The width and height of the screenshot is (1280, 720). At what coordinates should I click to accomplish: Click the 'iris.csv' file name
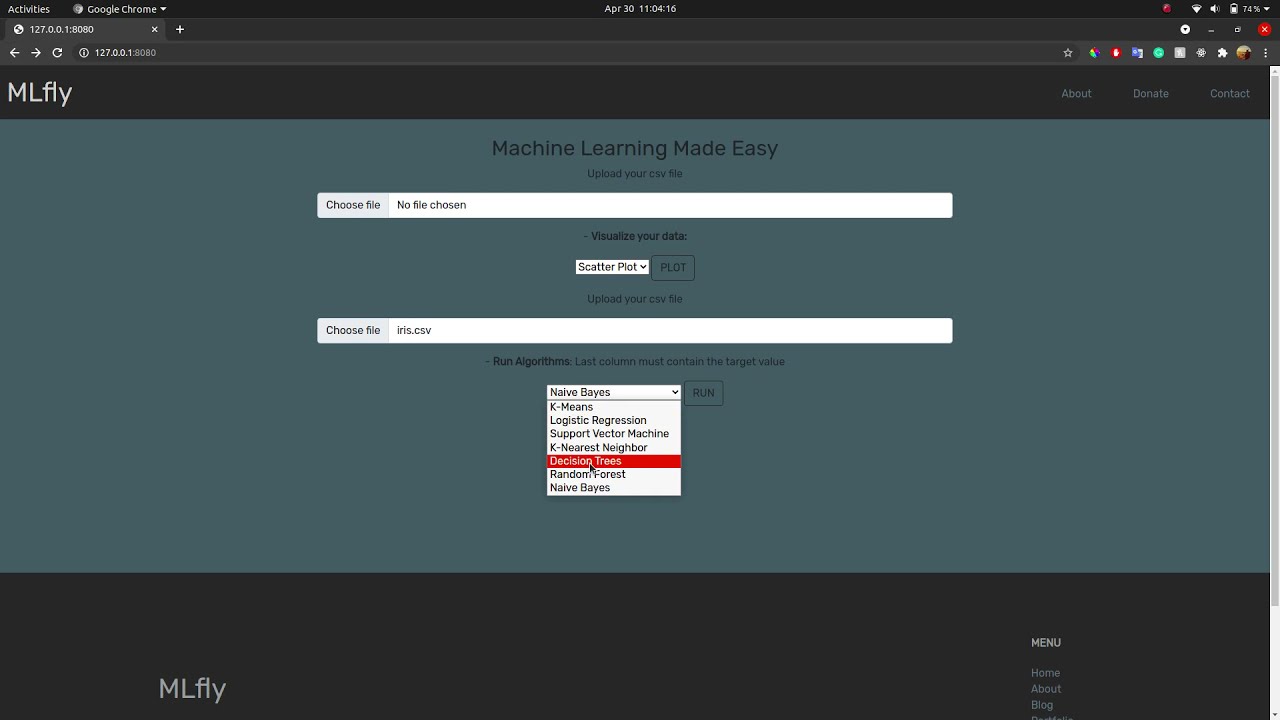[x=414, y=331]
